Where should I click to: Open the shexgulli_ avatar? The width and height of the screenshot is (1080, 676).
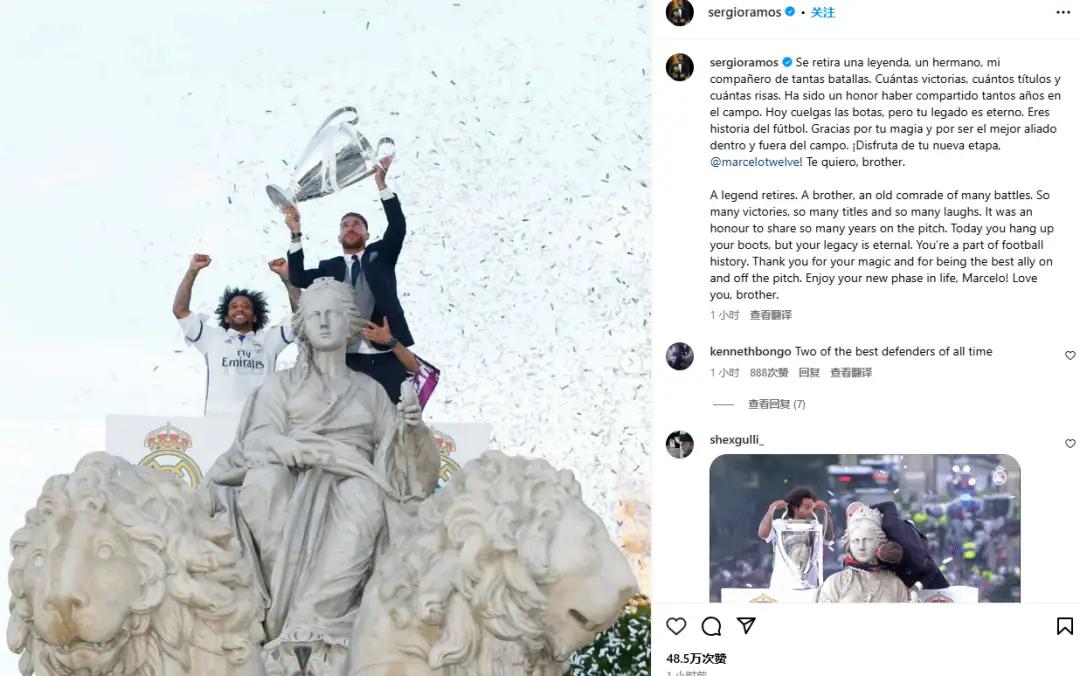[679, 444]
